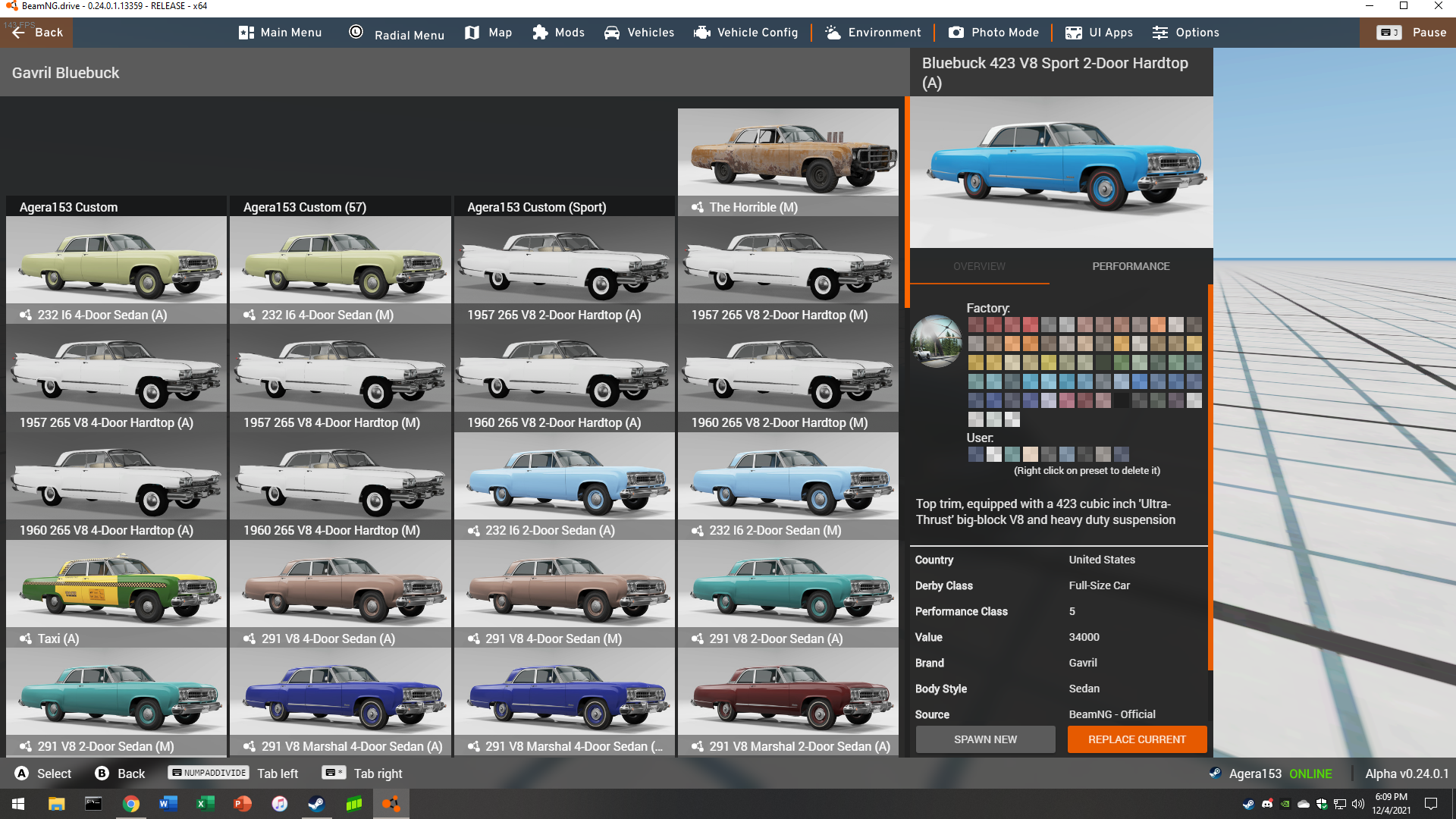Select the Taxi (A) thumbnail

pyautogui.click(x=116, y=591)
